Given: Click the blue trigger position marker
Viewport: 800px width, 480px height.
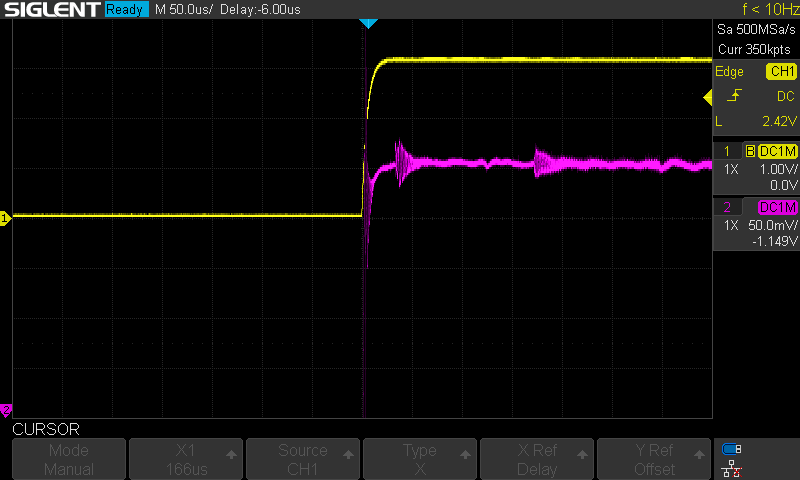Looking at the screenshot, I should click(368, 23).
